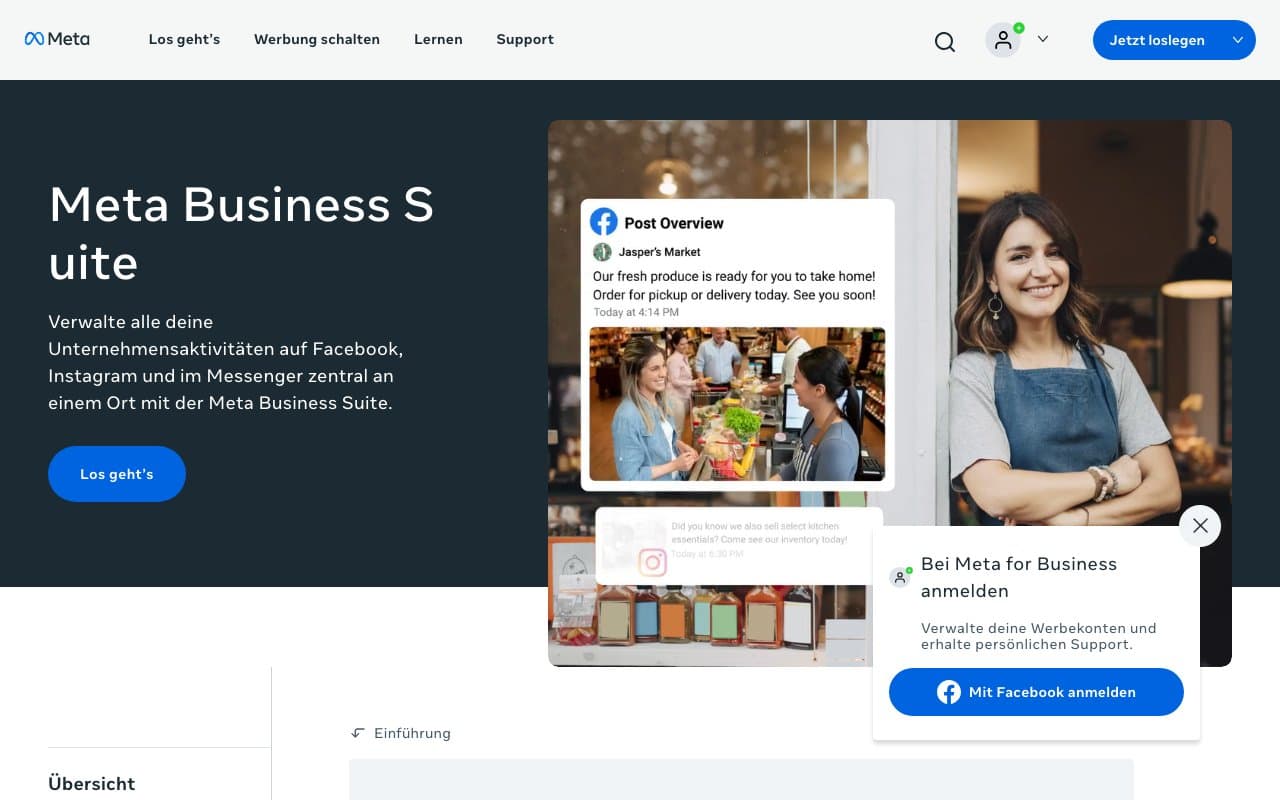Open the Support menu
Viewport: 1280px width, 800px height.
click(x=525, y=39)
